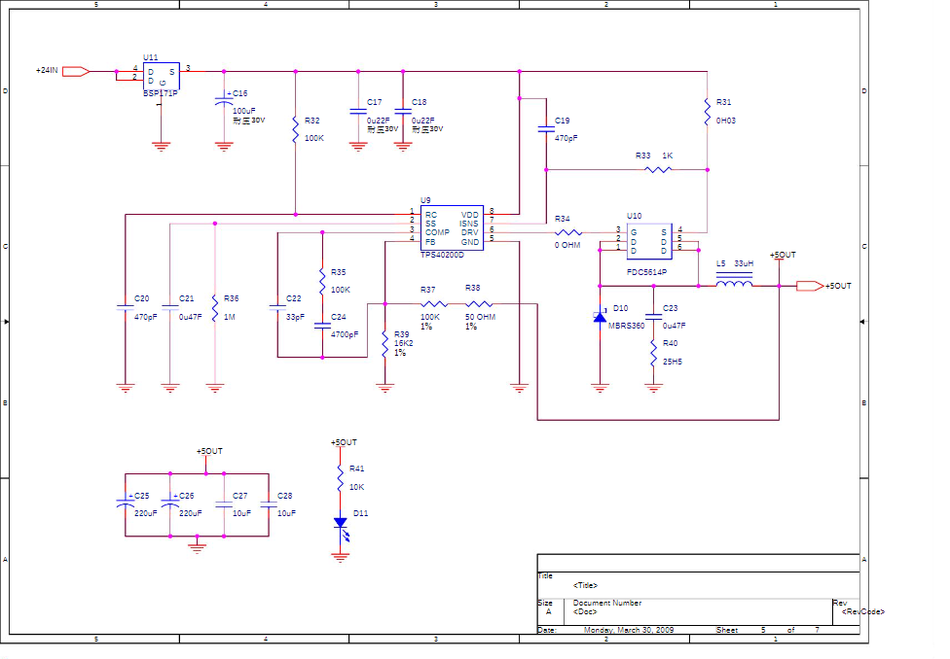The image size is (950, 659).
Task: Click the U11 BSP171P transistor symbol
Action: [160, 78]
